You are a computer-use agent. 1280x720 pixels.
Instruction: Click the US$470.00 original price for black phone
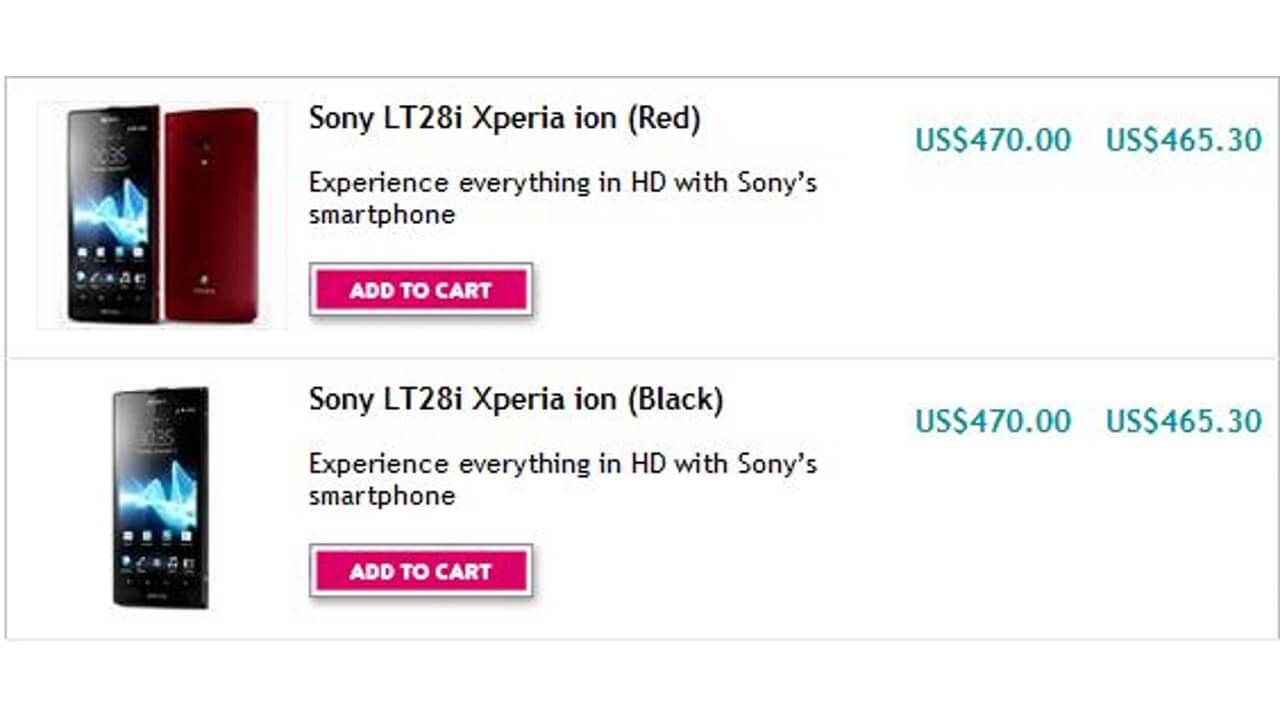(x=993, y=421)
